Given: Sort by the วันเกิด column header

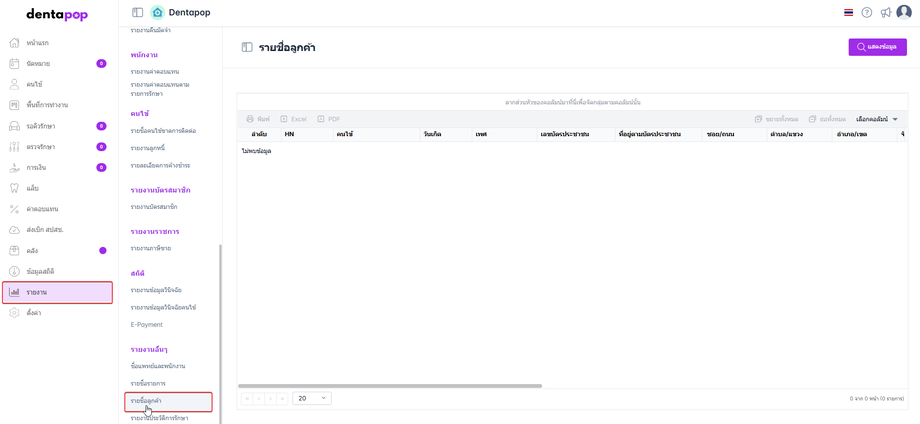Looking at the screenshot, I should (x=445, y=134).
